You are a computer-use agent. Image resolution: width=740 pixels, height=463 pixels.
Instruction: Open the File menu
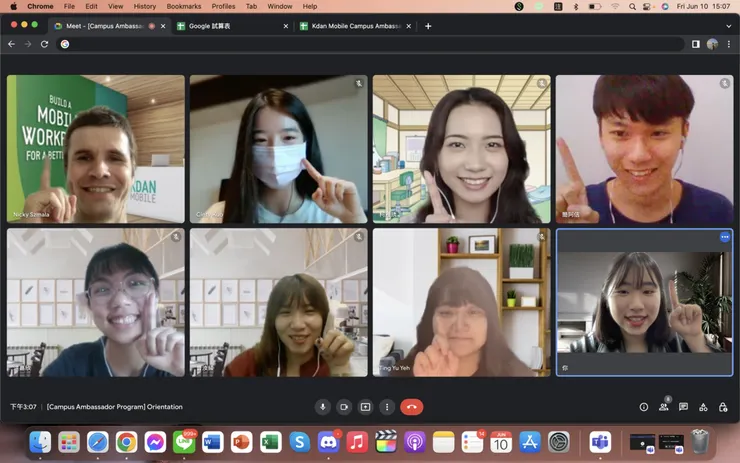click(x=69, y=6)
